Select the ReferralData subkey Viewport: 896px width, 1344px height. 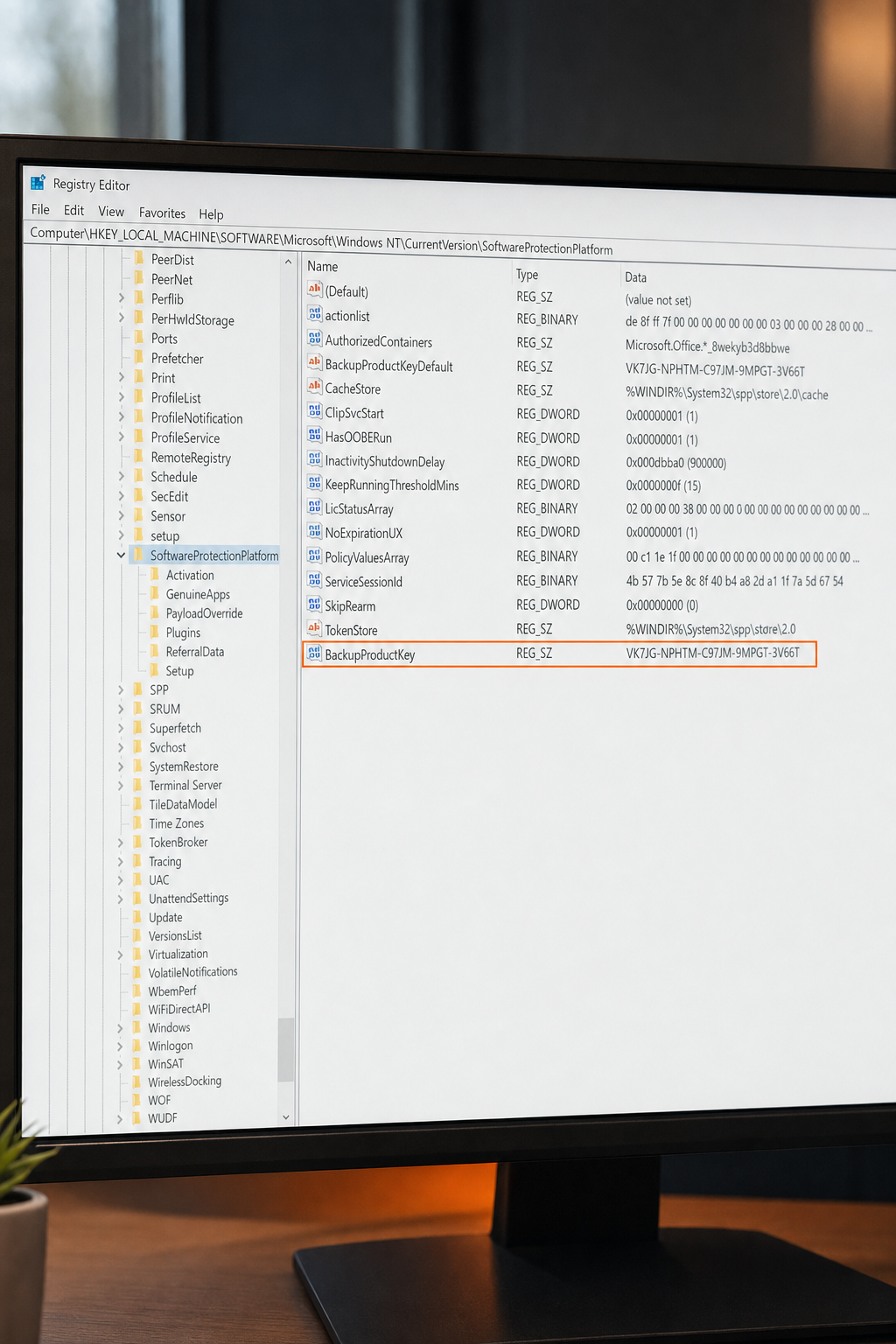click(x=194, y=652)
